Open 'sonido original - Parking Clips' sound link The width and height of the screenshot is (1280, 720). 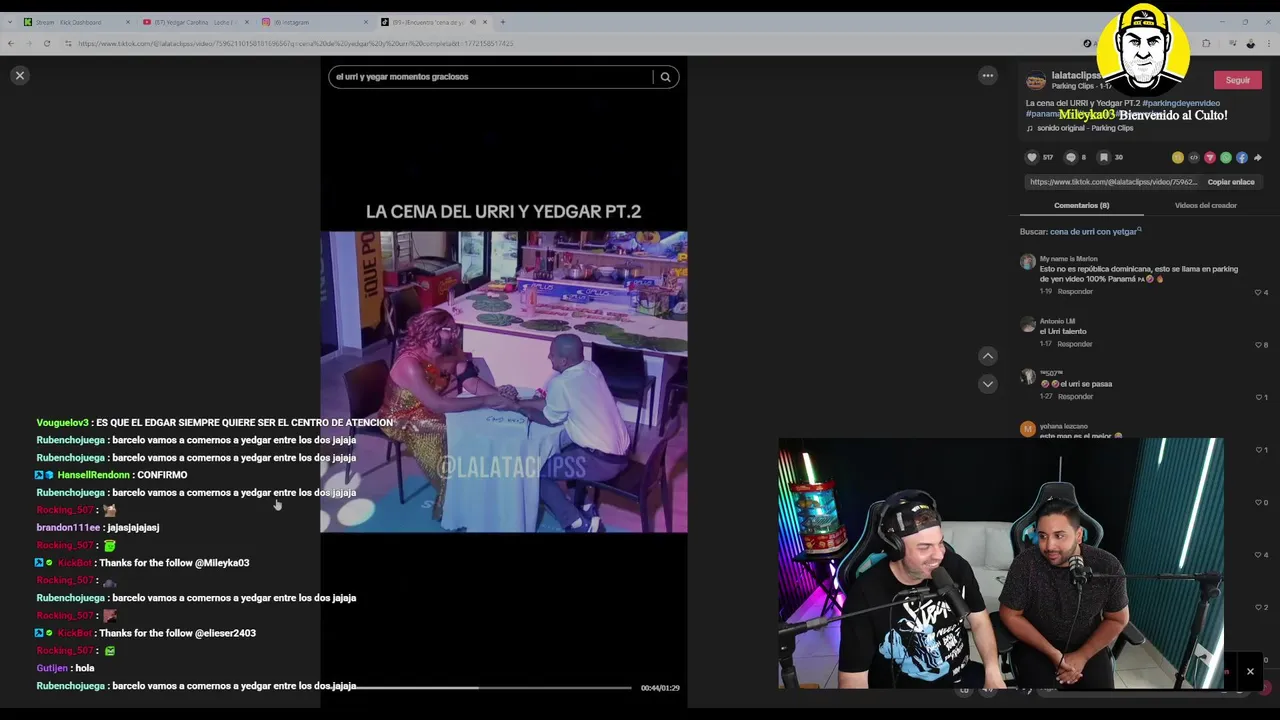click(x=1085, y=128)
